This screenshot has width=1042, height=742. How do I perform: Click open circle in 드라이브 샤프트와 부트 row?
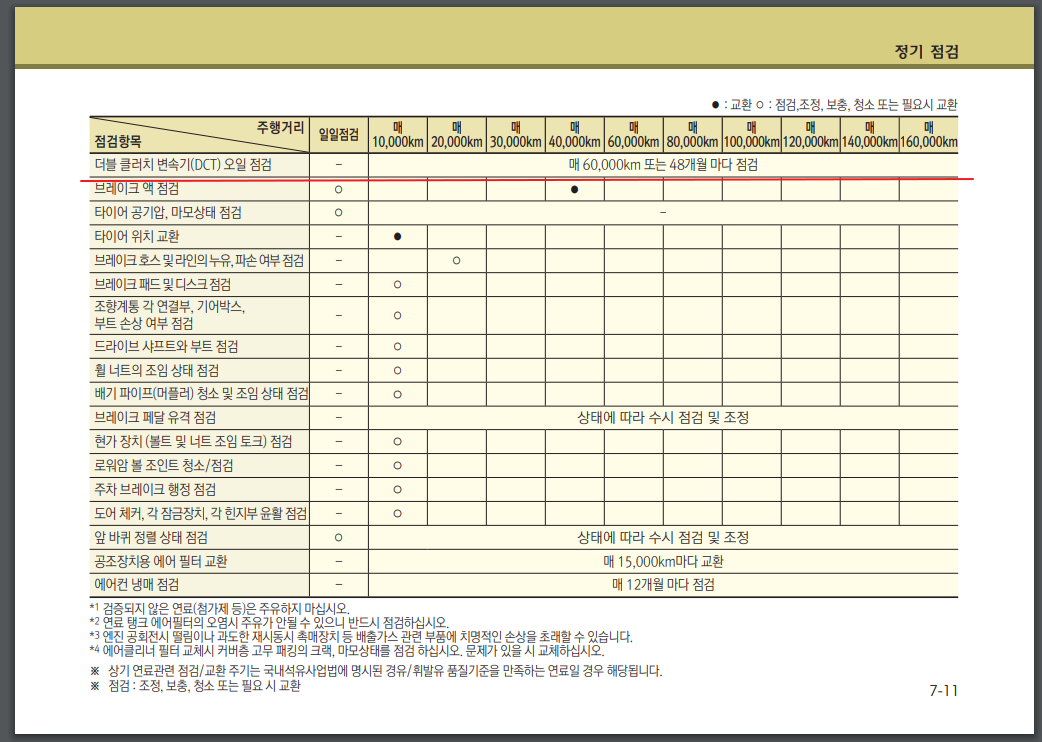397,347
